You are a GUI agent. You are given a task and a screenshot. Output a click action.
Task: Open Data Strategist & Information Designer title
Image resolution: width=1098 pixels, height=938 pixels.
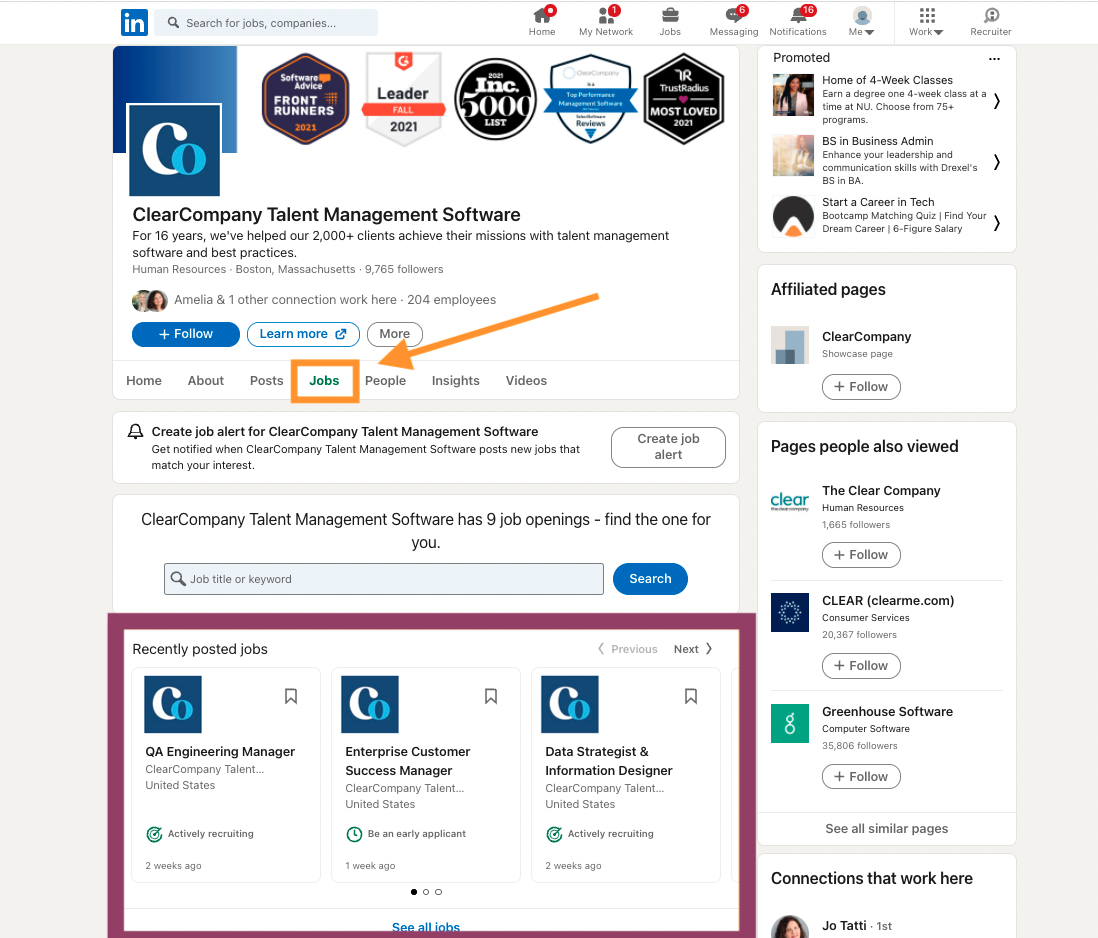pyautogui.click(x=609, y=761)
